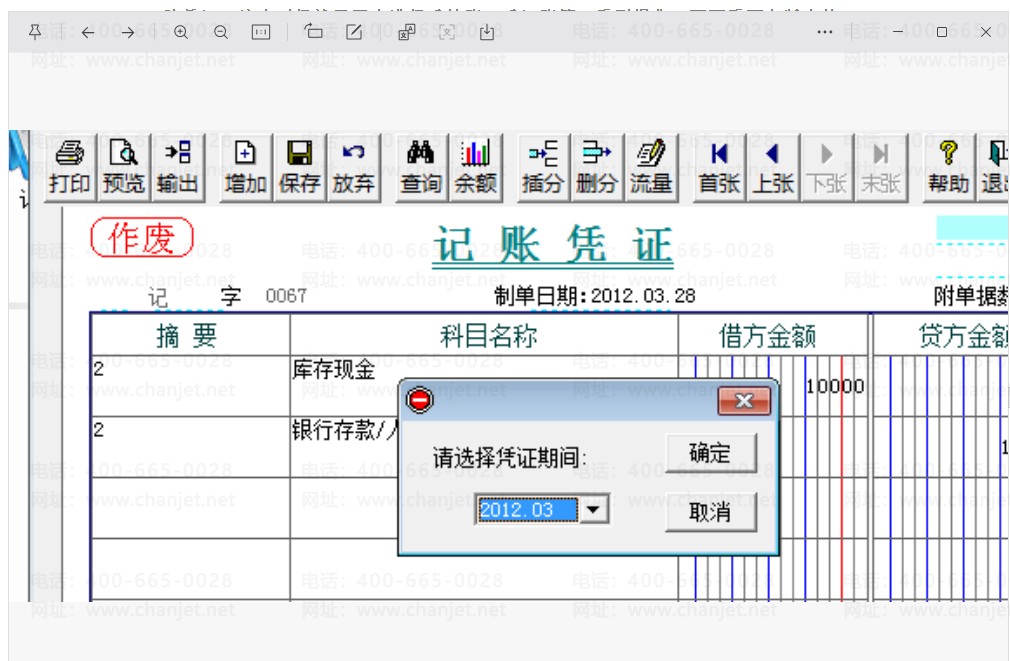Image resolution: width=1010 pixels, height=661 pixels.
Task: Open 查询 search with binoculars icon
Action: coord(421,168)
